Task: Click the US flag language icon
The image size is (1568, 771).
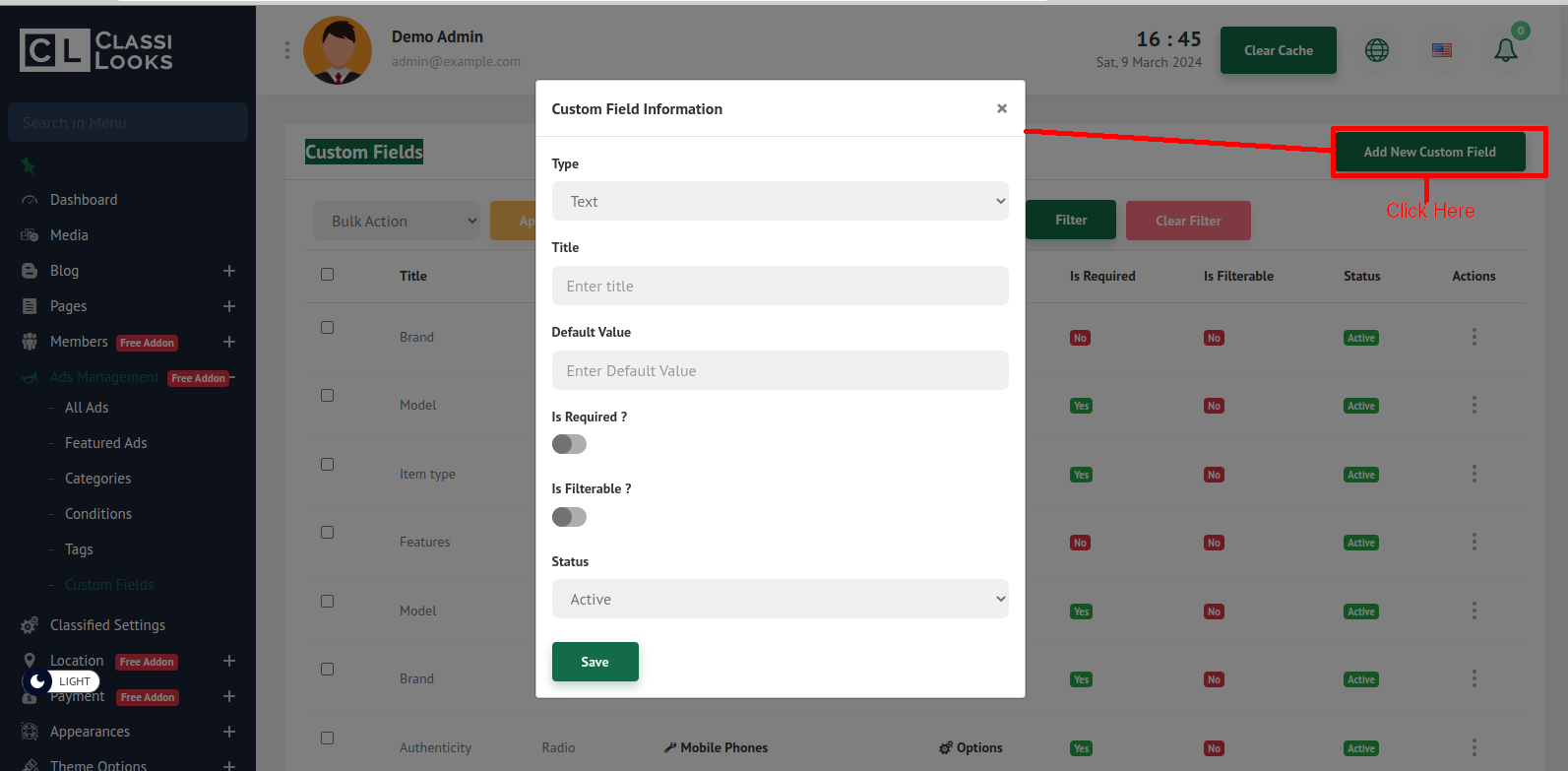Action: pos(1441,50)
